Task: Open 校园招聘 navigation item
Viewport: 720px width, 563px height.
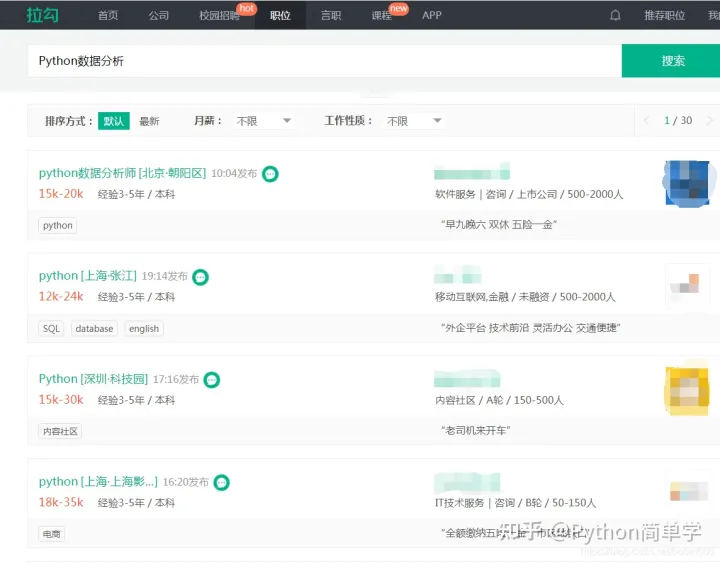Action: [219, 15]
